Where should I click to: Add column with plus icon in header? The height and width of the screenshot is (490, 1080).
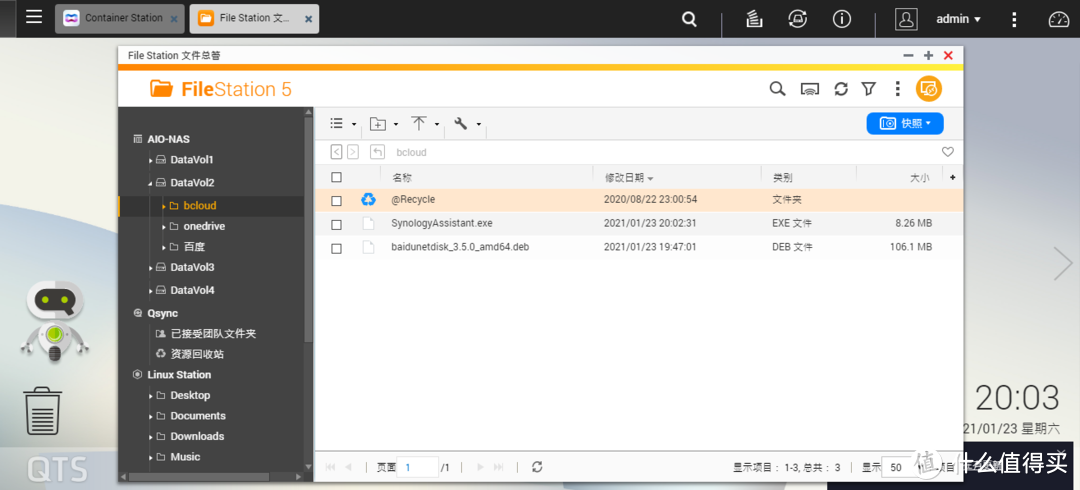pos(953,178)
